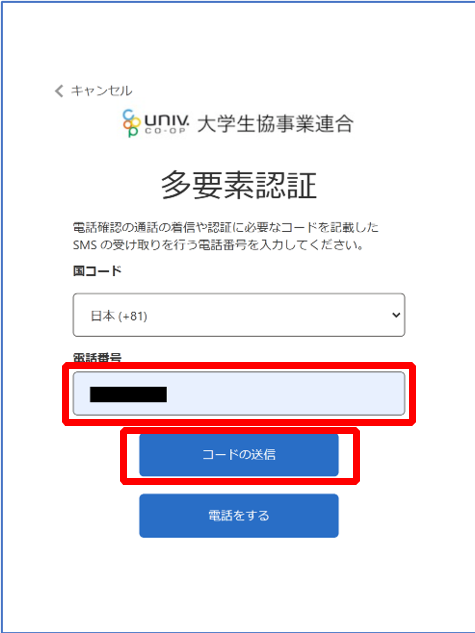
Task: Click the 電話番号 field label
Action: pyautogui.click(x=97, y=358)
